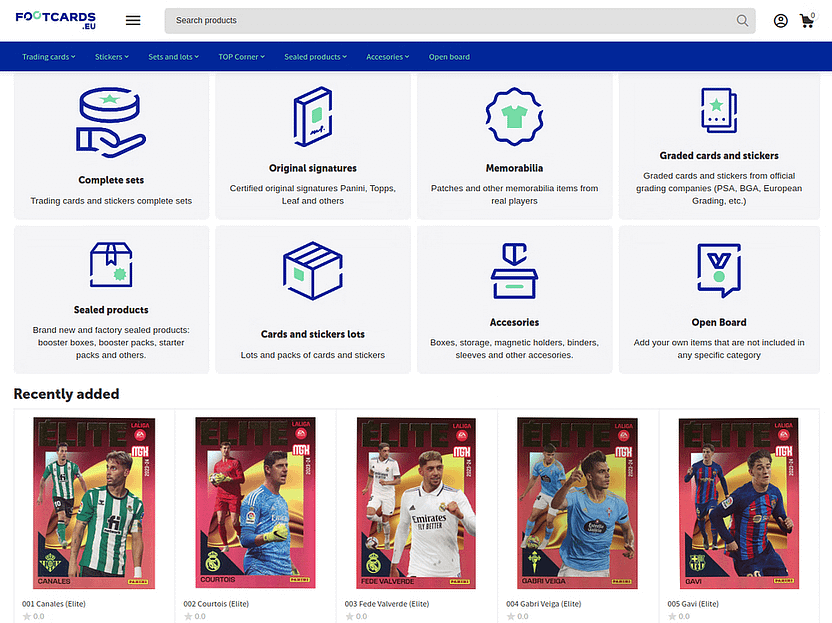
Task: Expand the Trading cards dropdown
Action: point(48,57)
